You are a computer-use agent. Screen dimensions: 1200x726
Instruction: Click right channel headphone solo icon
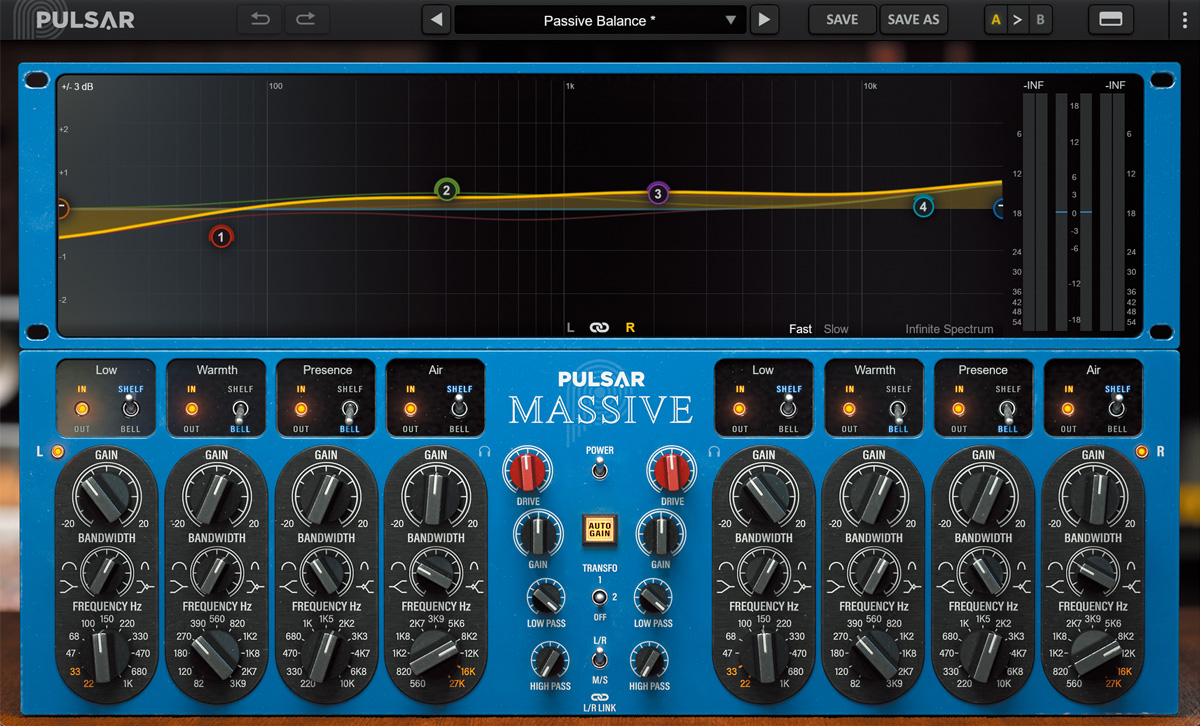(715, 452)
